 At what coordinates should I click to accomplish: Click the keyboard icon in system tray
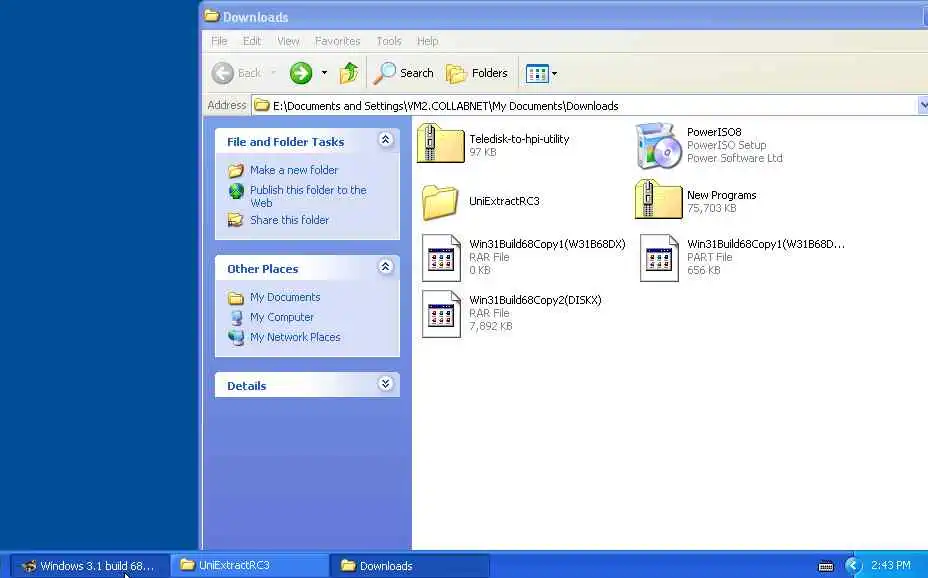[826, 566]
